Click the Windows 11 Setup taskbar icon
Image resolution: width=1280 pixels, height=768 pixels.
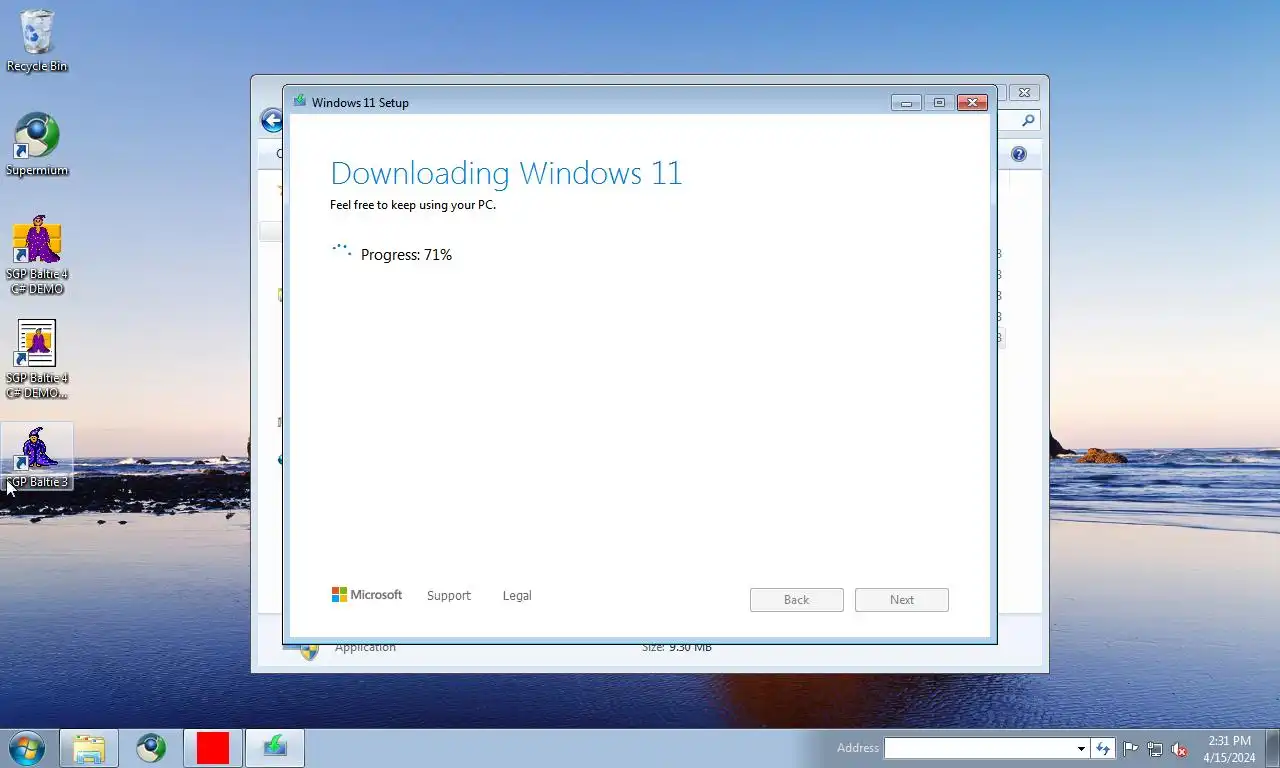tap(275, 748)
